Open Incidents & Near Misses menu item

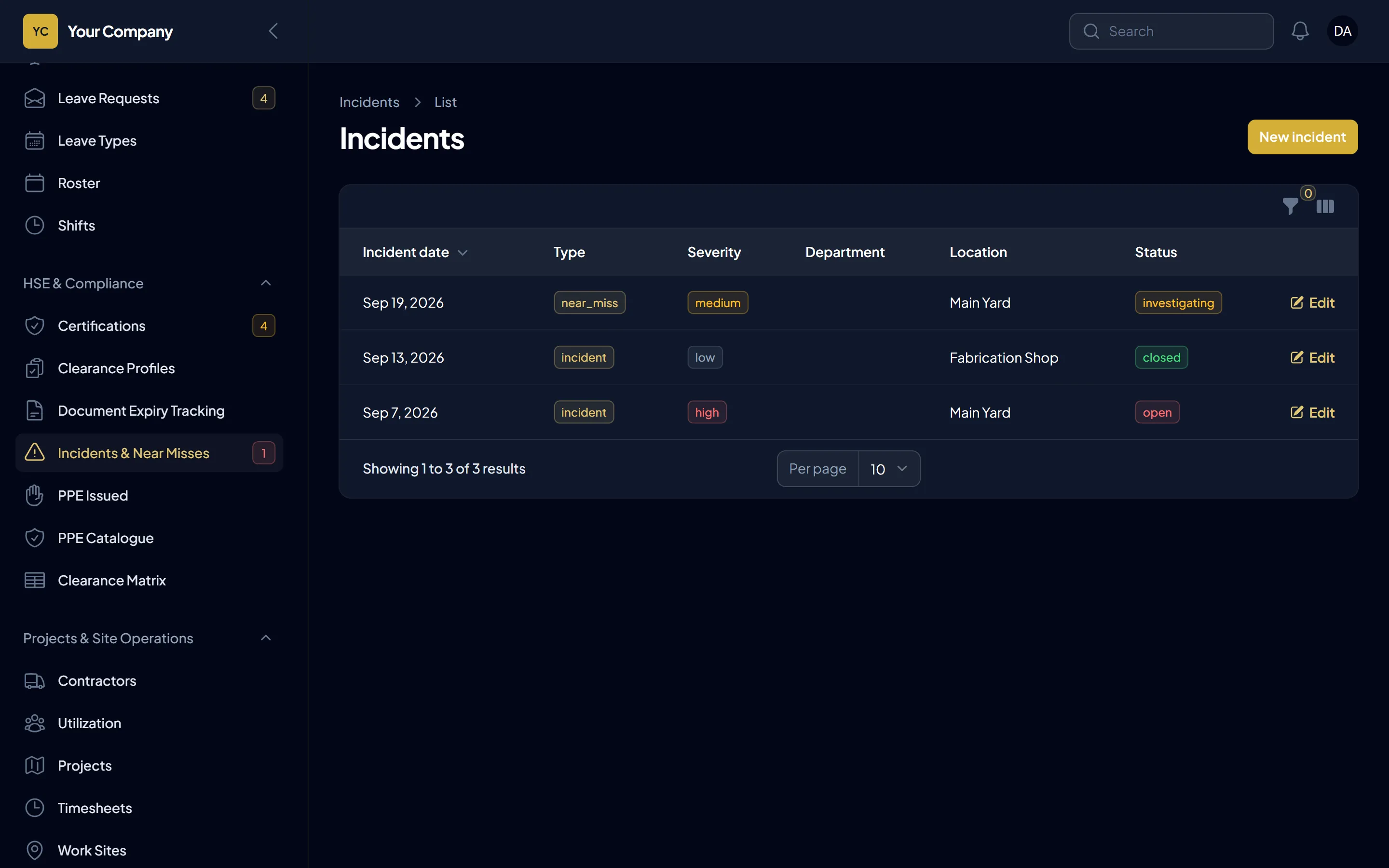click(149, 453)
